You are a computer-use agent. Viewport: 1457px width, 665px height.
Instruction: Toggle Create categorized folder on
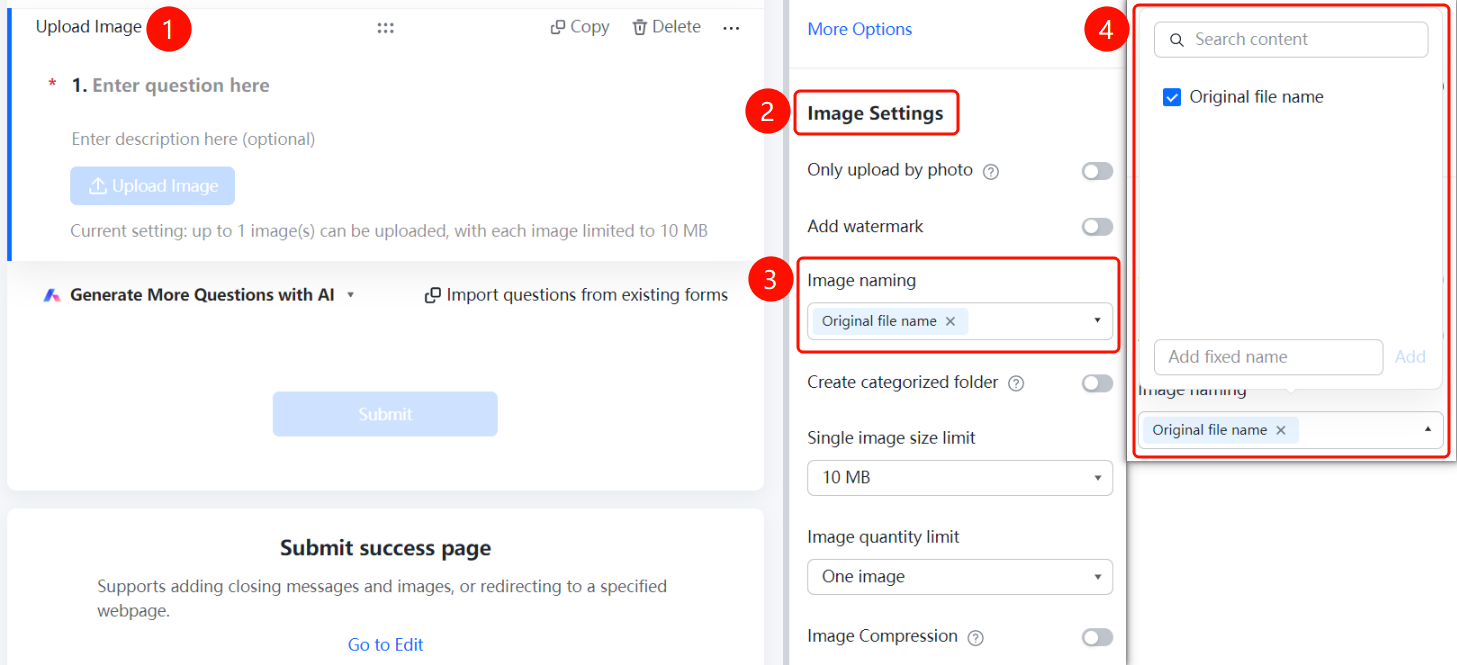click(1097, 383)
